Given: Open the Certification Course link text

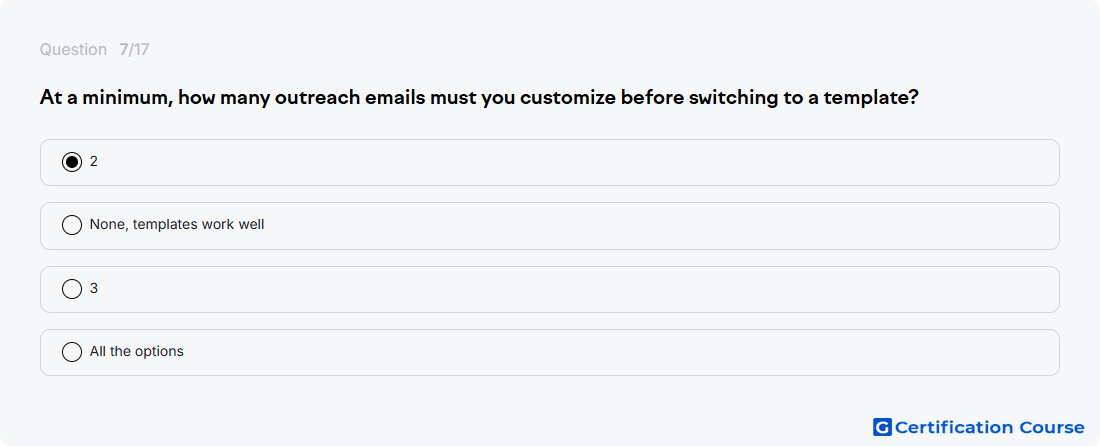Looking at the screenshot, I should [x=990, y=428].
